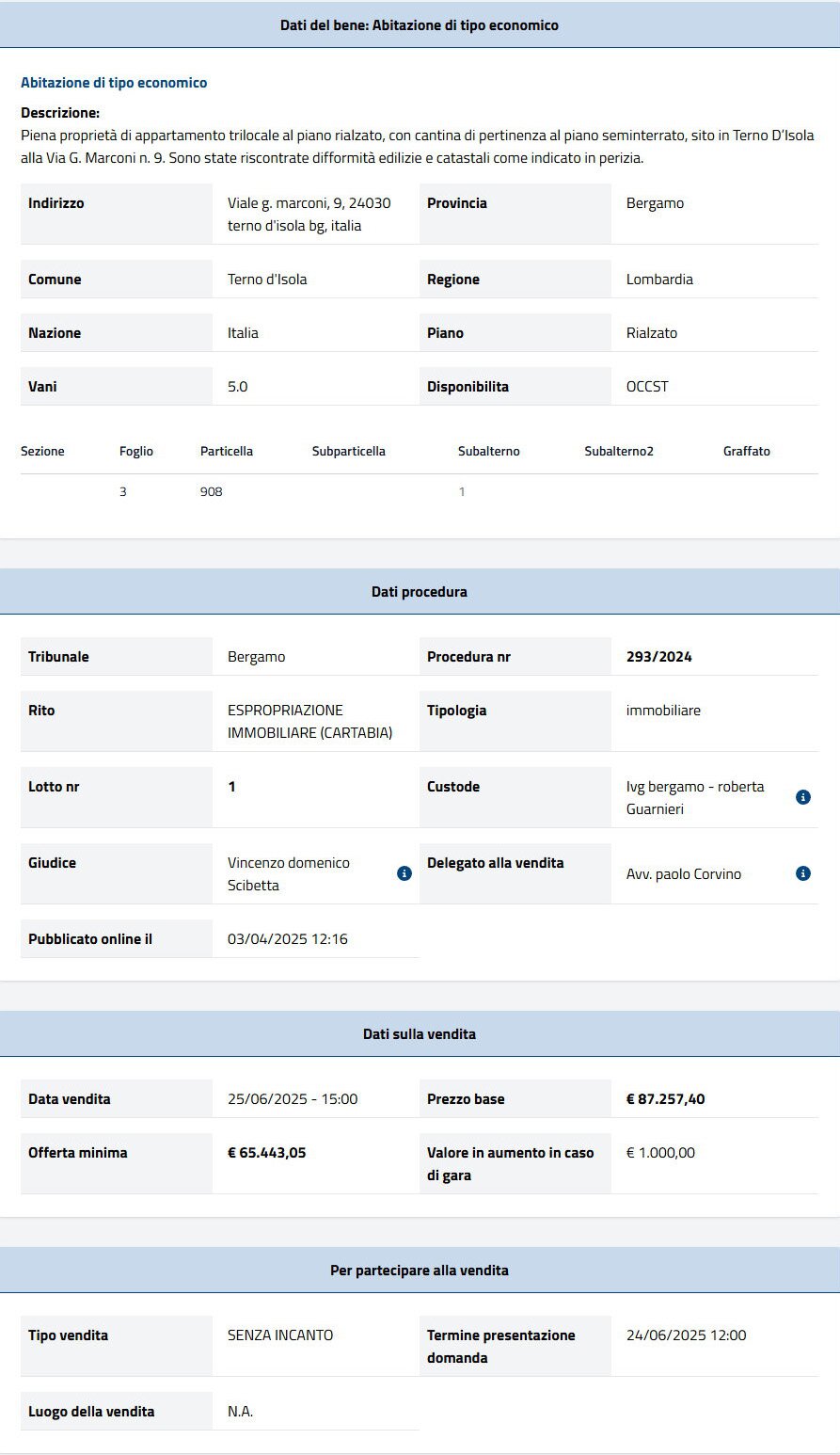The width and height of the screenshot is (840, 1455).
Task: Click the Tribunale value 'Bergamo'
Action: click(x=256, y=657)
